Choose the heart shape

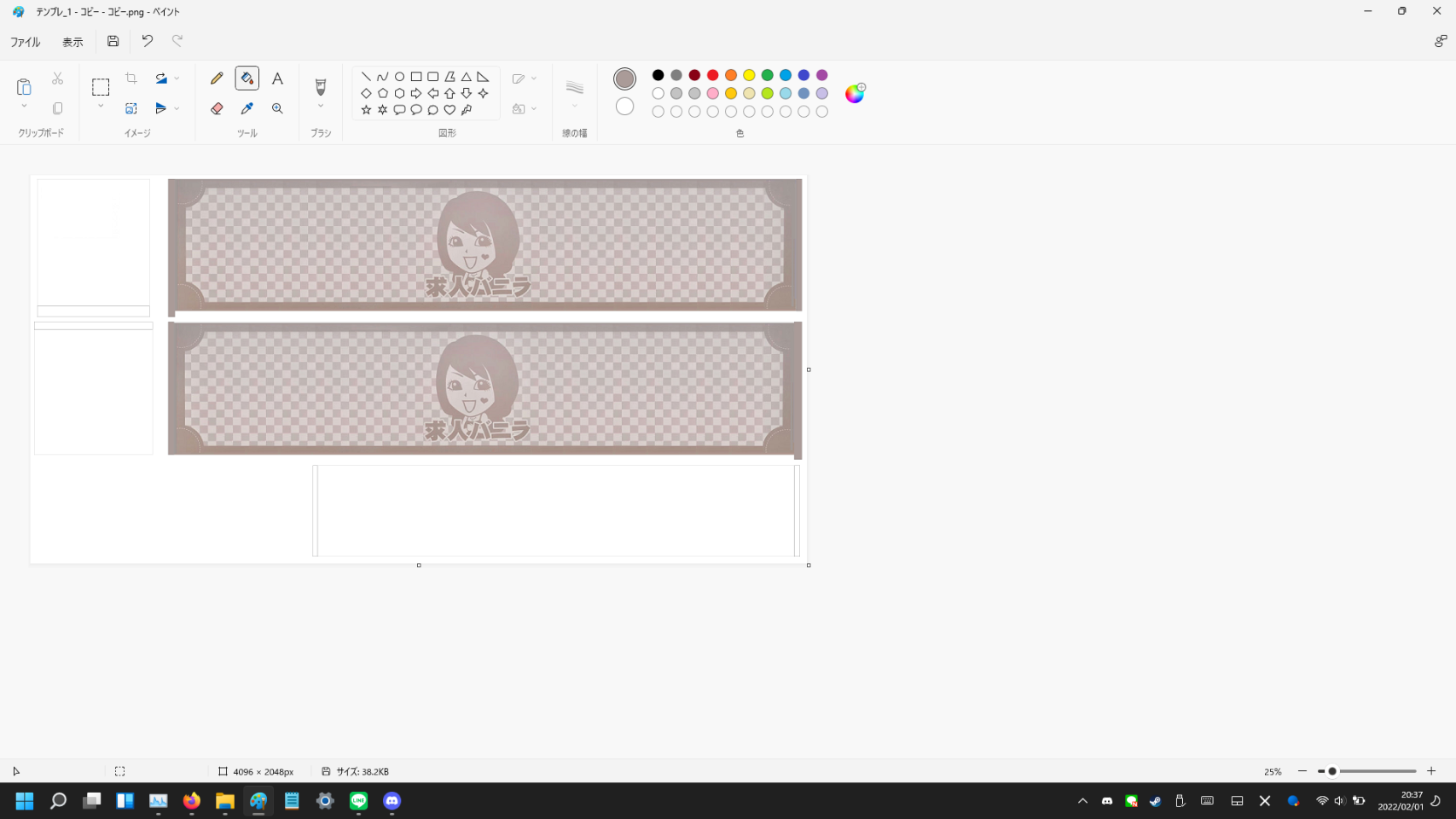450,110
